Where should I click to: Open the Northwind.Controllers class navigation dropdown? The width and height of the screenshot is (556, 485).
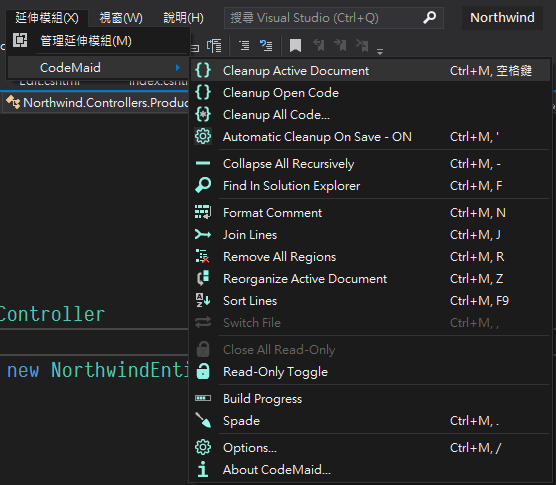tap(96, 103)
